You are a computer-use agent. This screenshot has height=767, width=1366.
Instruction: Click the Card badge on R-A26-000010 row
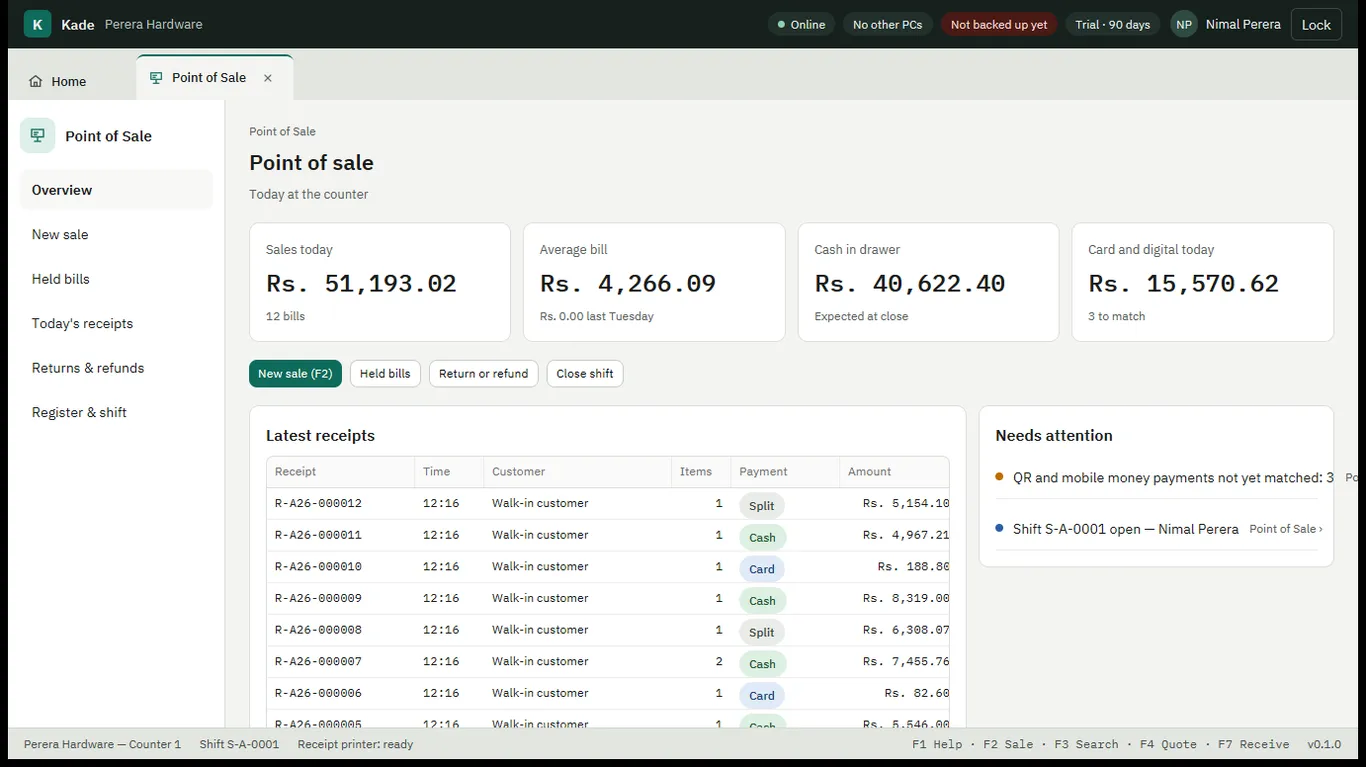coord(762,569)
